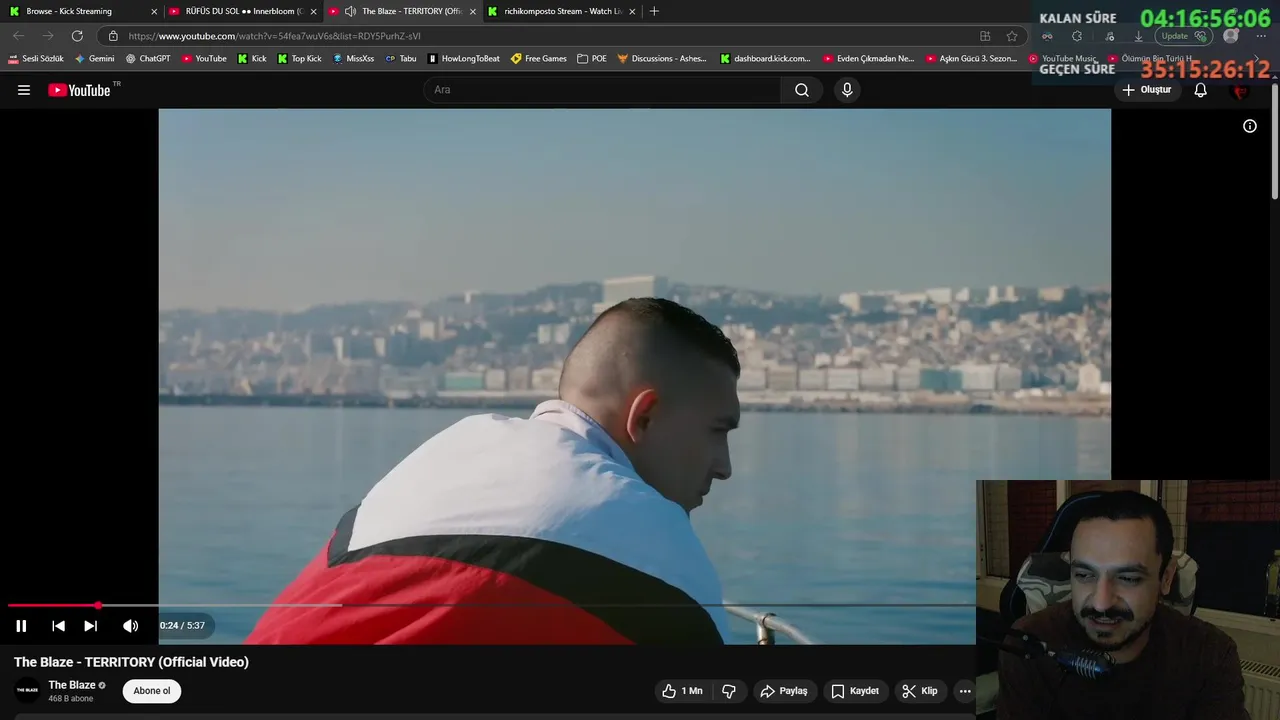Open Discussions - Ashes bookmark

662,59
